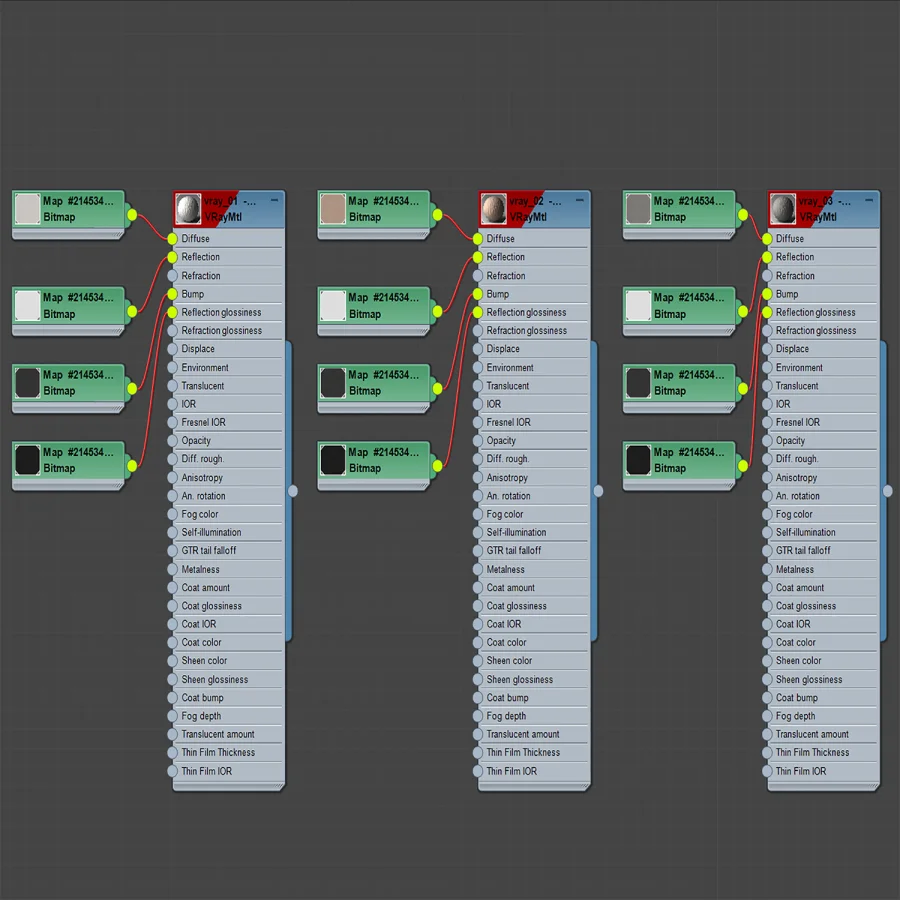
Task: Click the Fresnel IOR input socket on vray_02
Action: pos(478,422)
